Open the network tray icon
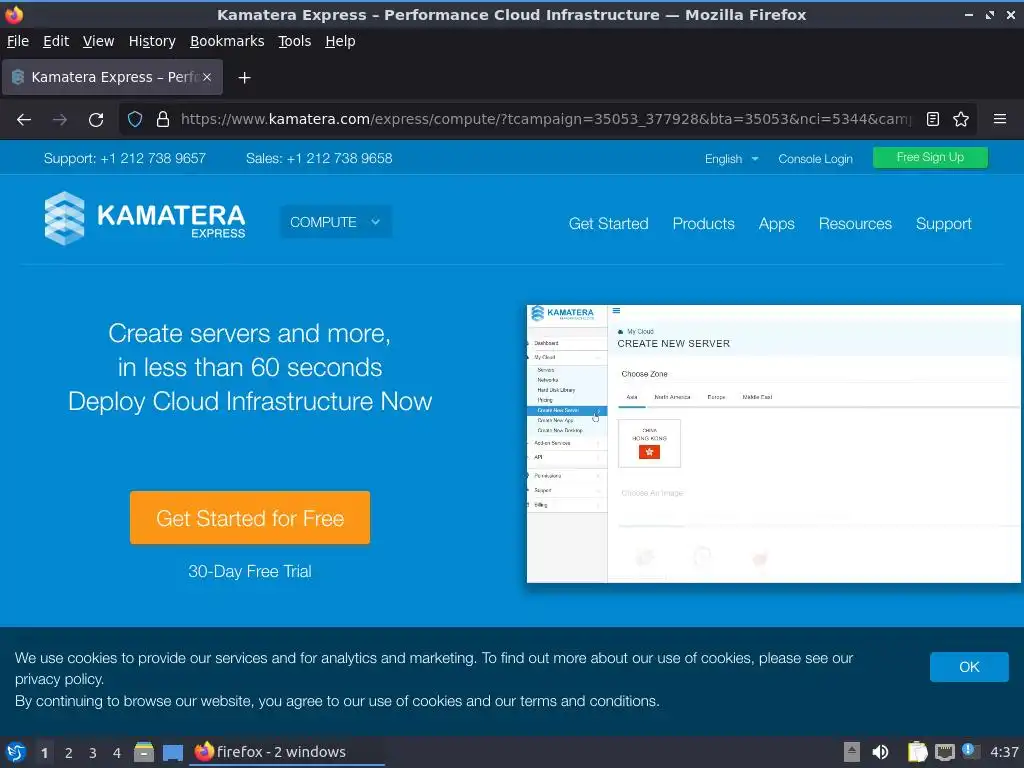This screenshot has width=1024, height=768. pyautogui.click(x=944, y=752)
